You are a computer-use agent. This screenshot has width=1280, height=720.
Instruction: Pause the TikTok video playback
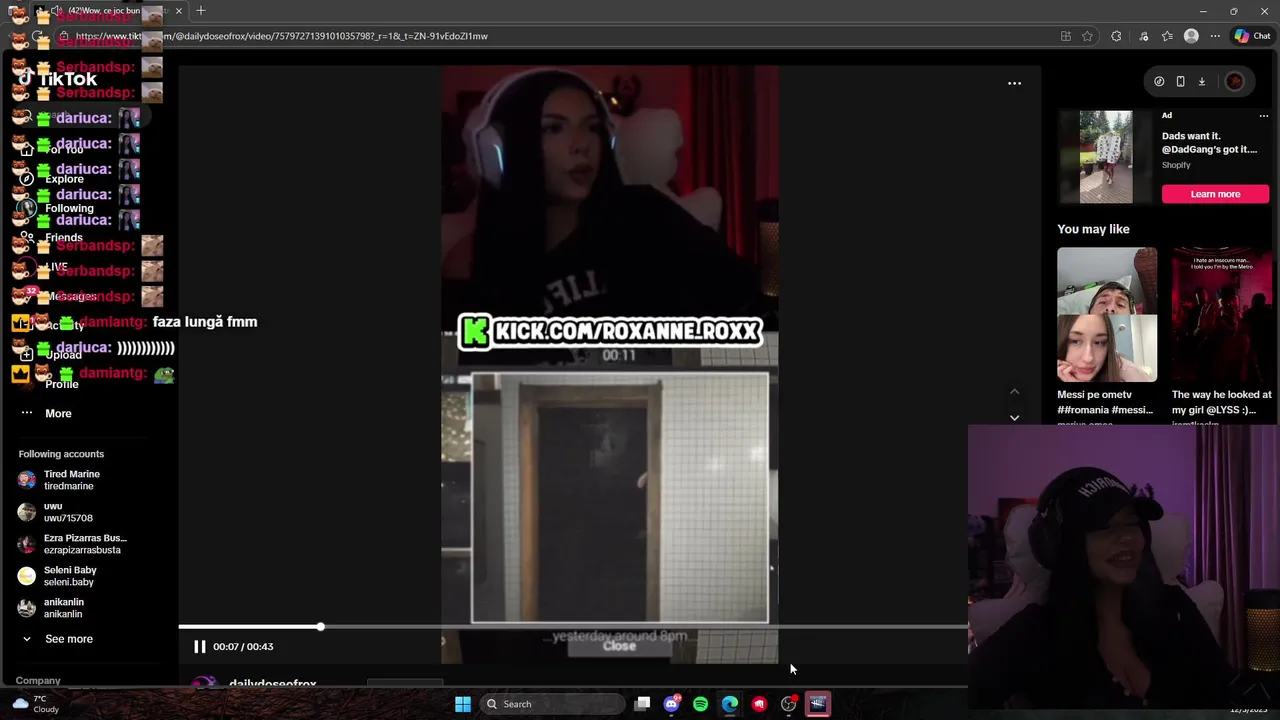[x=199, y=647]
